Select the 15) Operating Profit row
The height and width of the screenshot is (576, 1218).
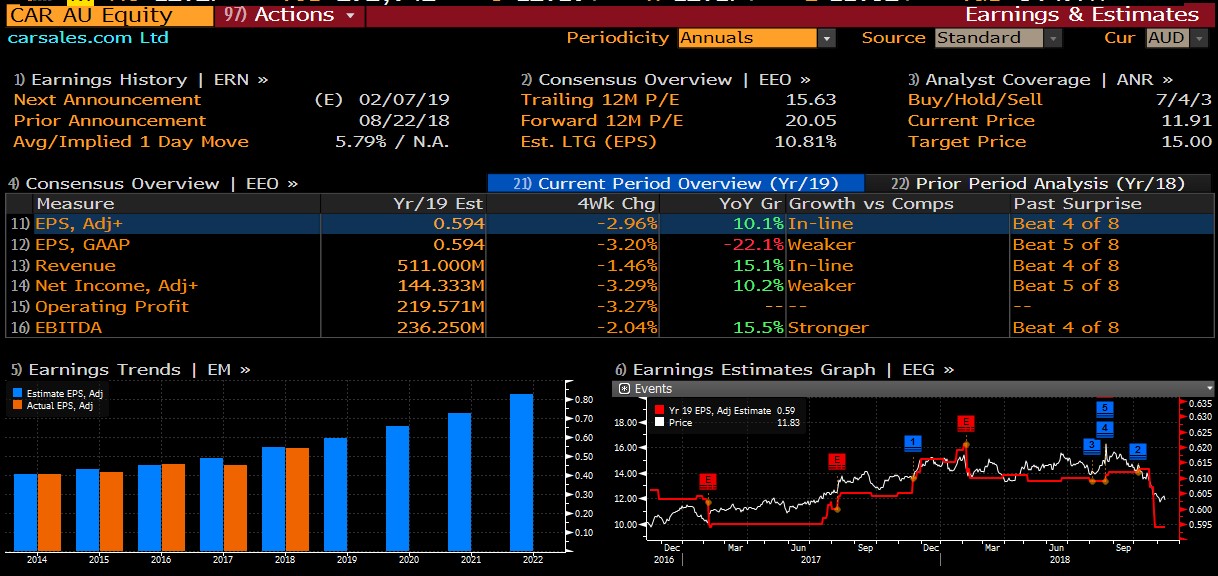pyautogui.click(x=609, y=307)
